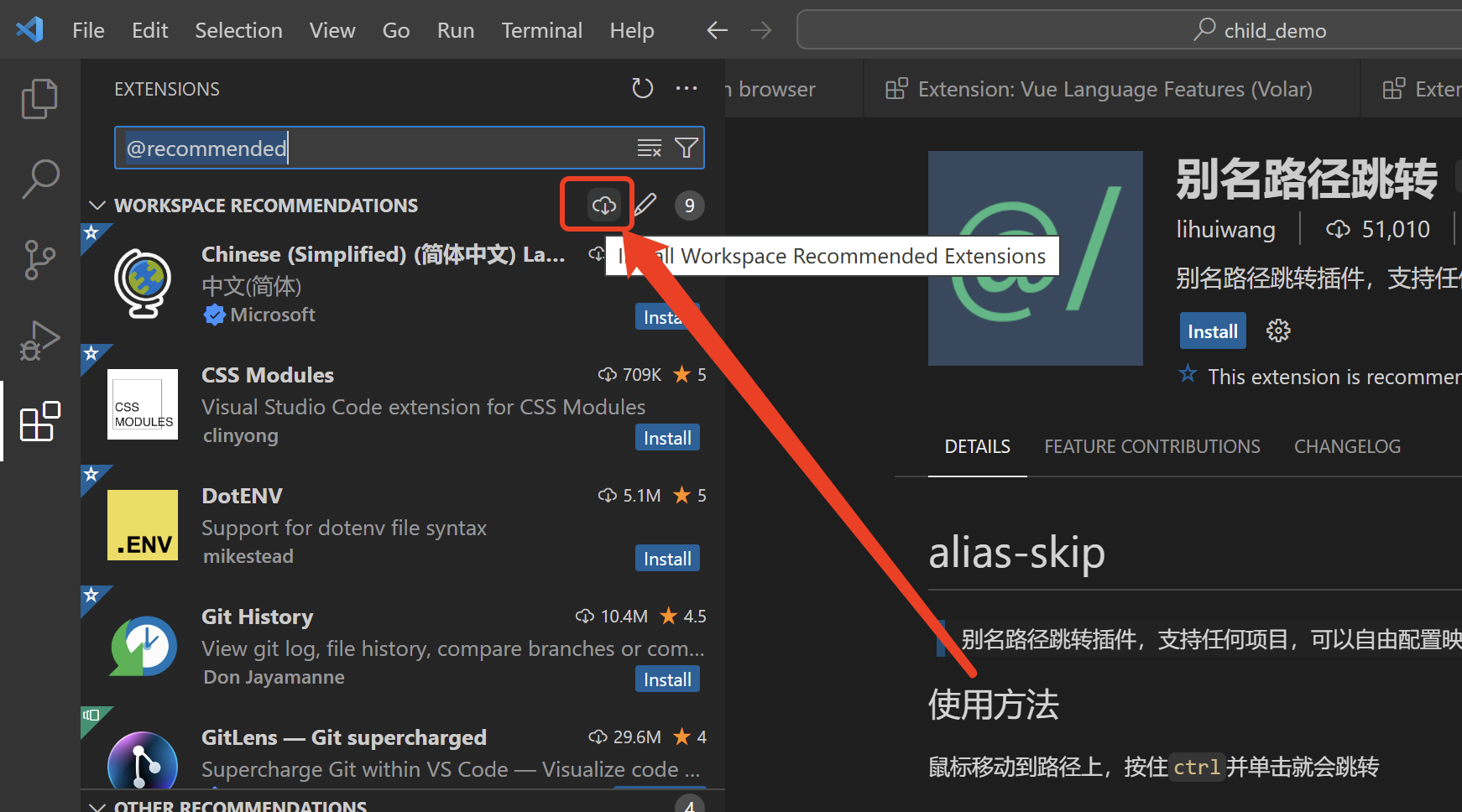The width and height of the screenshot is (1462, 812).
Task: Open the filter extensions menu
Action: [x=687, y=148]
